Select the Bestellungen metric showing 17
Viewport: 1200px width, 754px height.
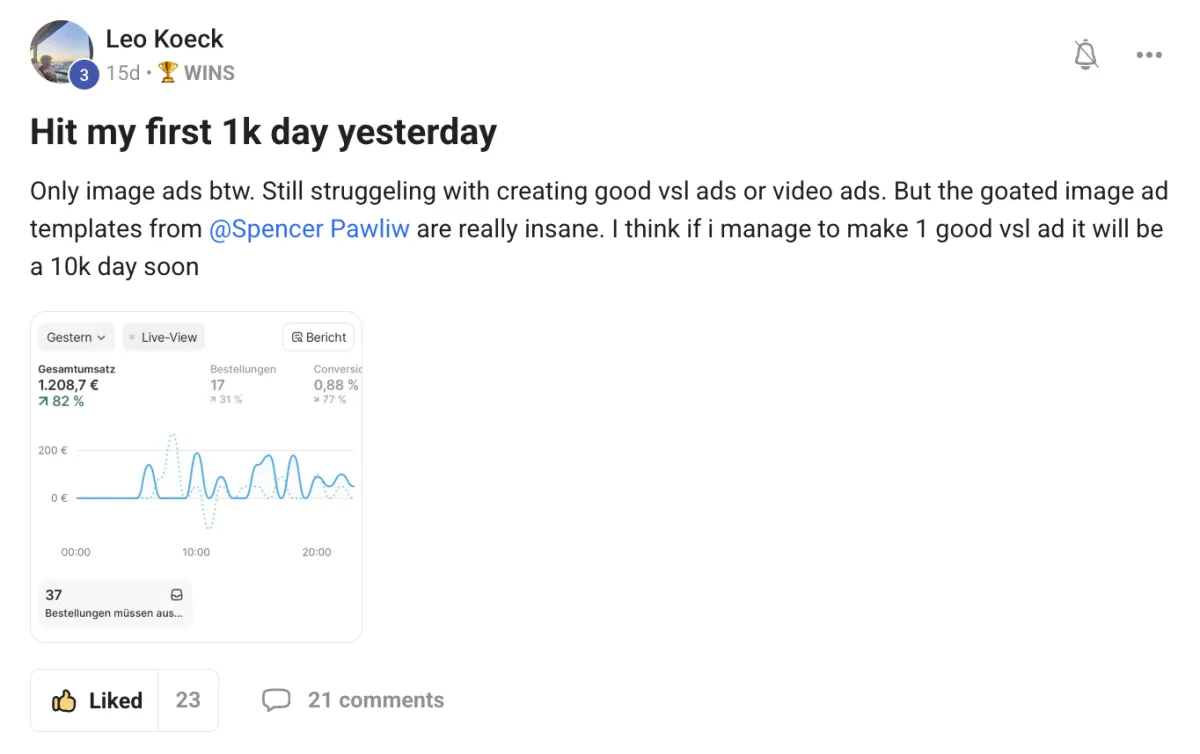coord(242,384)
